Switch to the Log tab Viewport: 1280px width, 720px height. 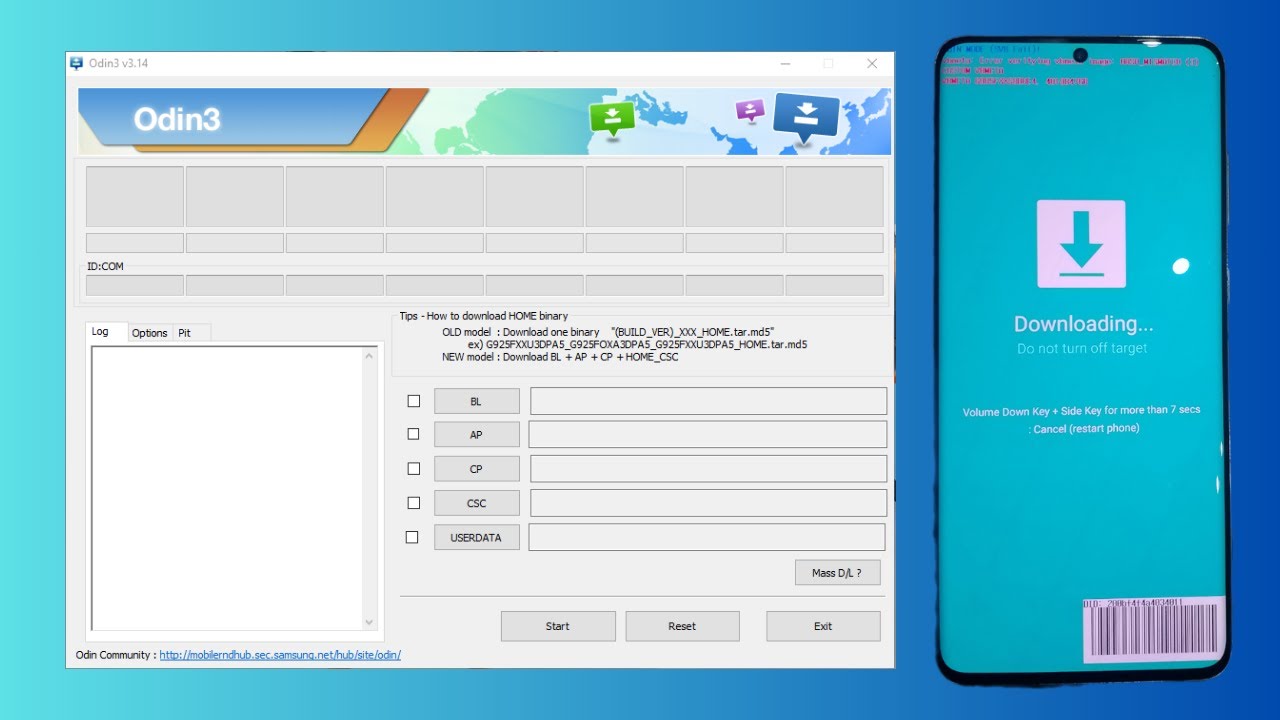pos(107,332)
